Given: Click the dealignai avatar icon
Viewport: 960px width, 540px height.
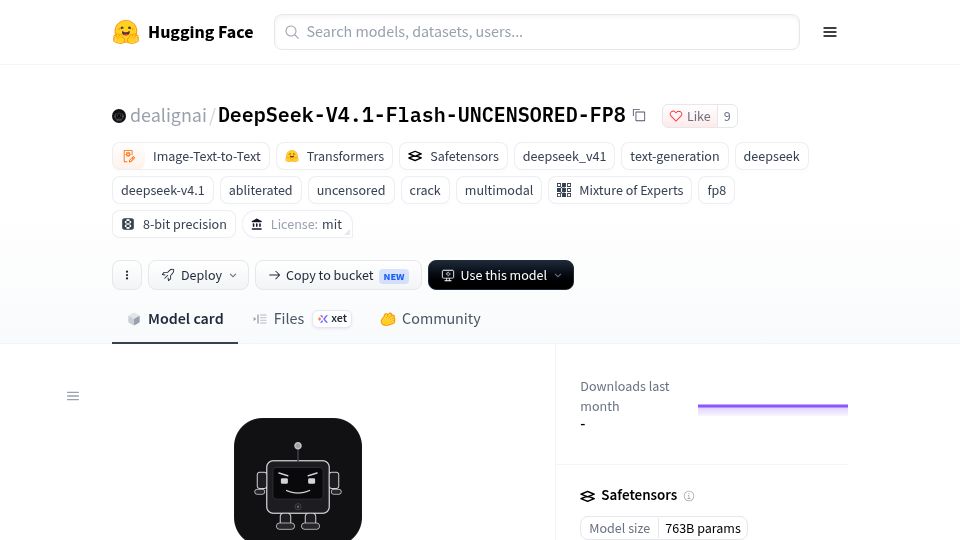Looking at the screenshot, I should 119,116.
